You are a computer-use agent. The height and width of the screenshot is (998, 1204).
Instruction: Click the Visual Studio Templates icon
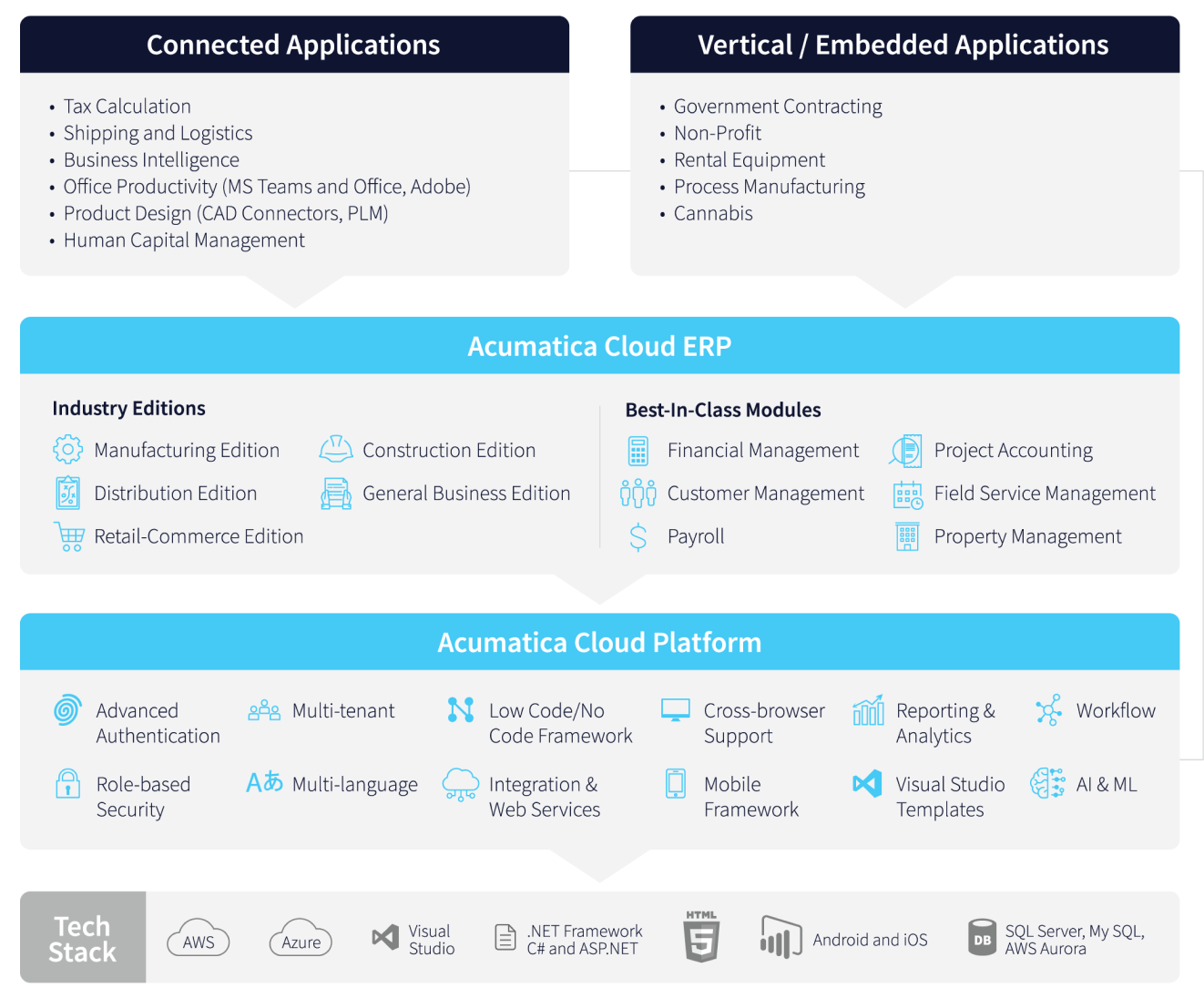867,783
